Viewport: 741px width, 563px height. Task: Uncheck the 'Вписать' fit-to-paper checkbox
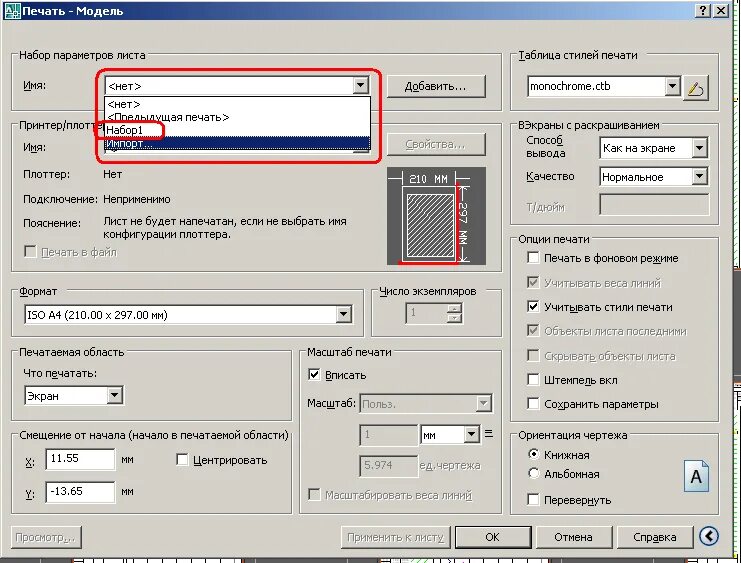314,375
